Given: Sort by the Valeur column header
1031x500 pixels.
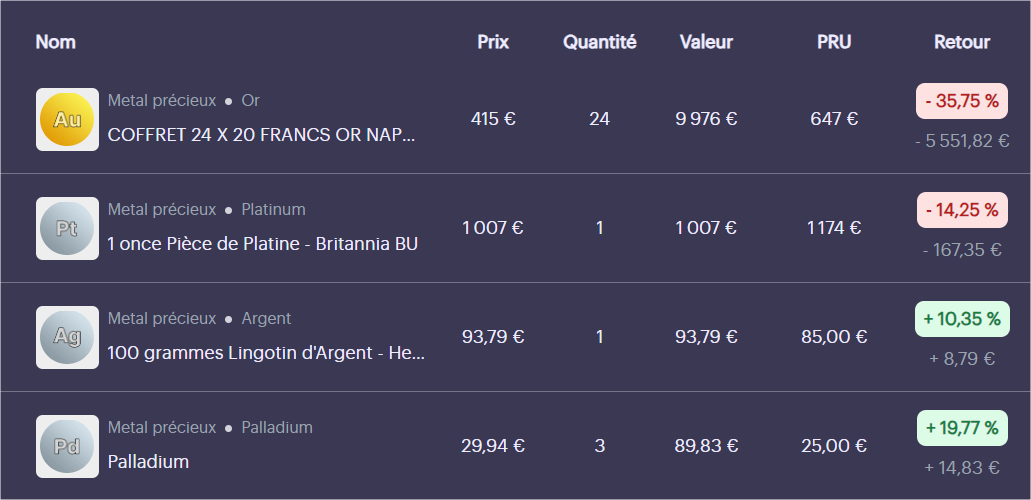Looking at the screenshot, I should 706,42.
